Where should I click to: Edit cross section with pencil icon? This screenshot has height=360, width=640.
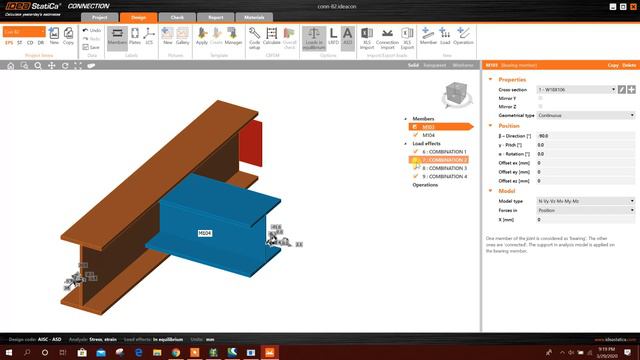(x=622, y=89)
